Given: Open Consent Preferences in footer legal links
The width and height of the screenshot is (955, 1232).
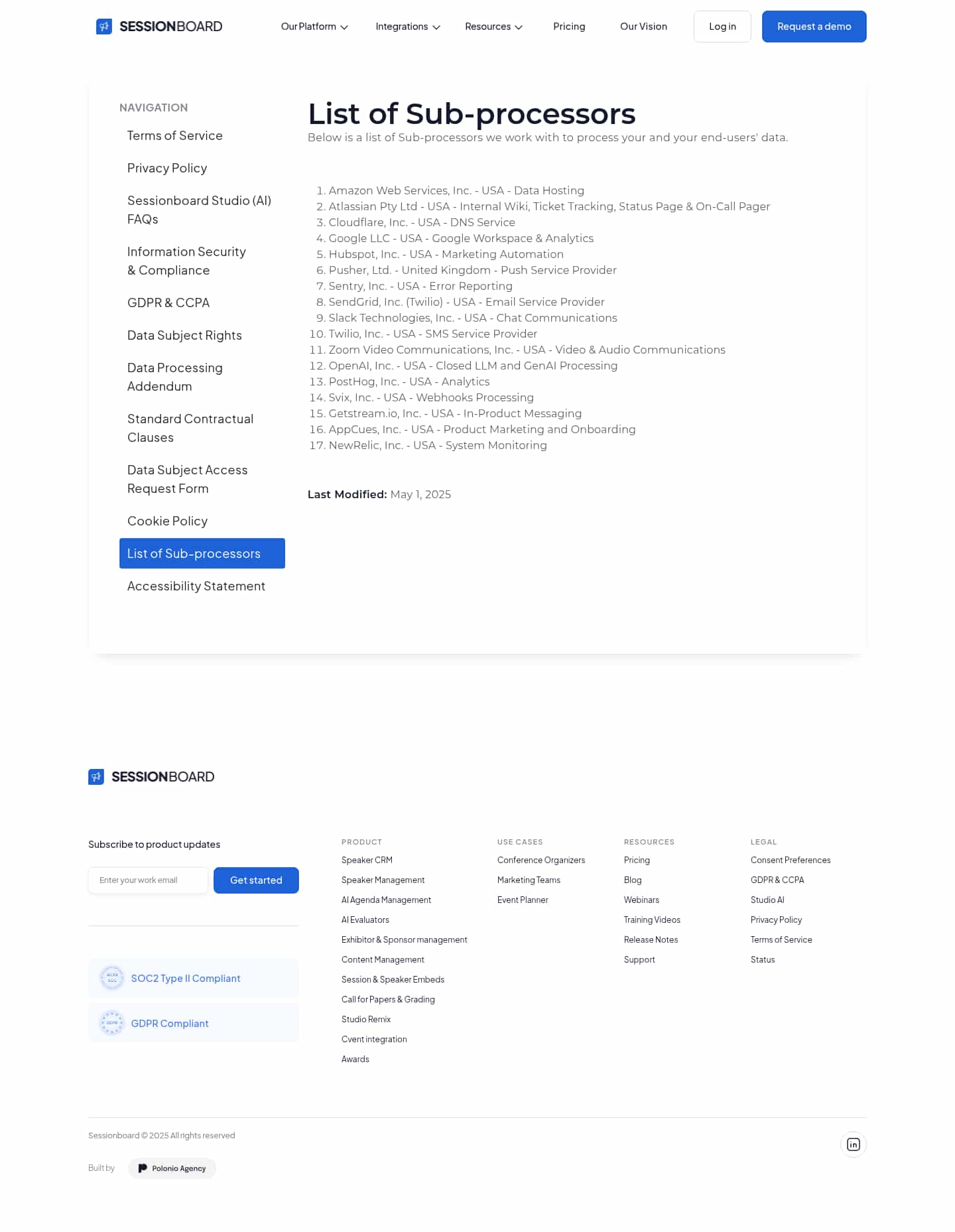Looking at the screenshot, I should tap(791, 860).
